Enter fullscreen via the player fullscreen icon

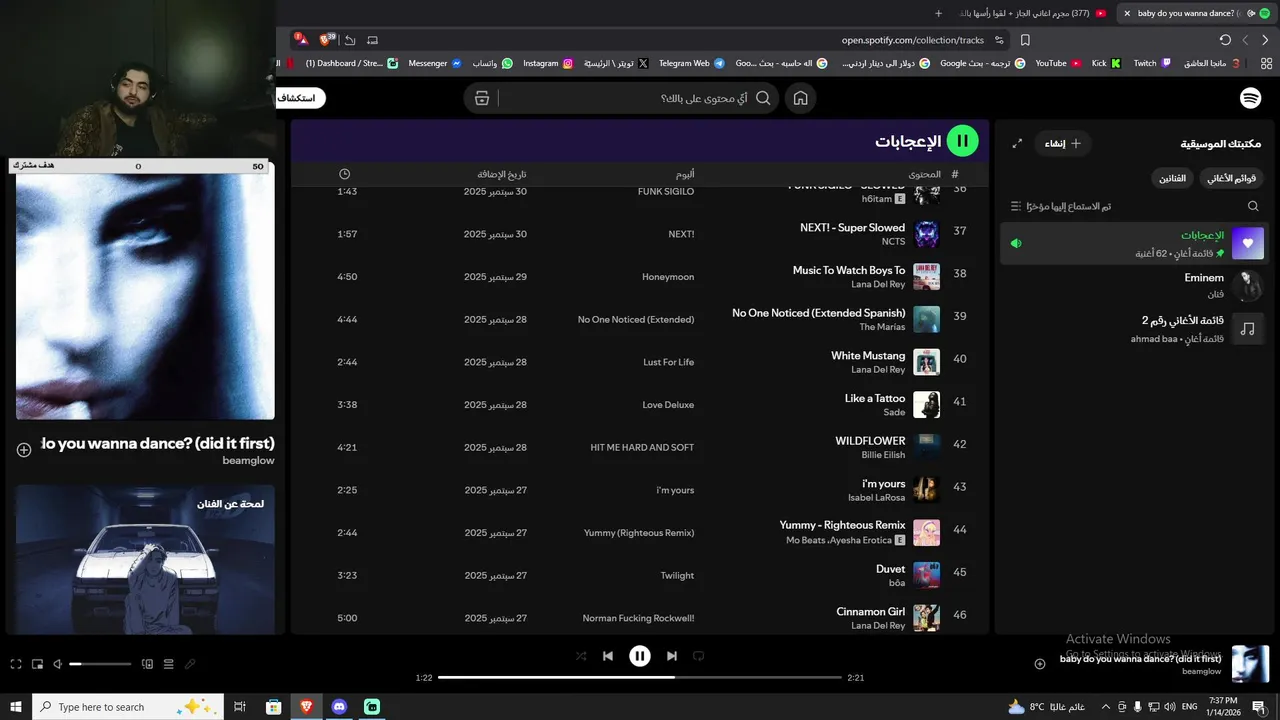point(15,664)
